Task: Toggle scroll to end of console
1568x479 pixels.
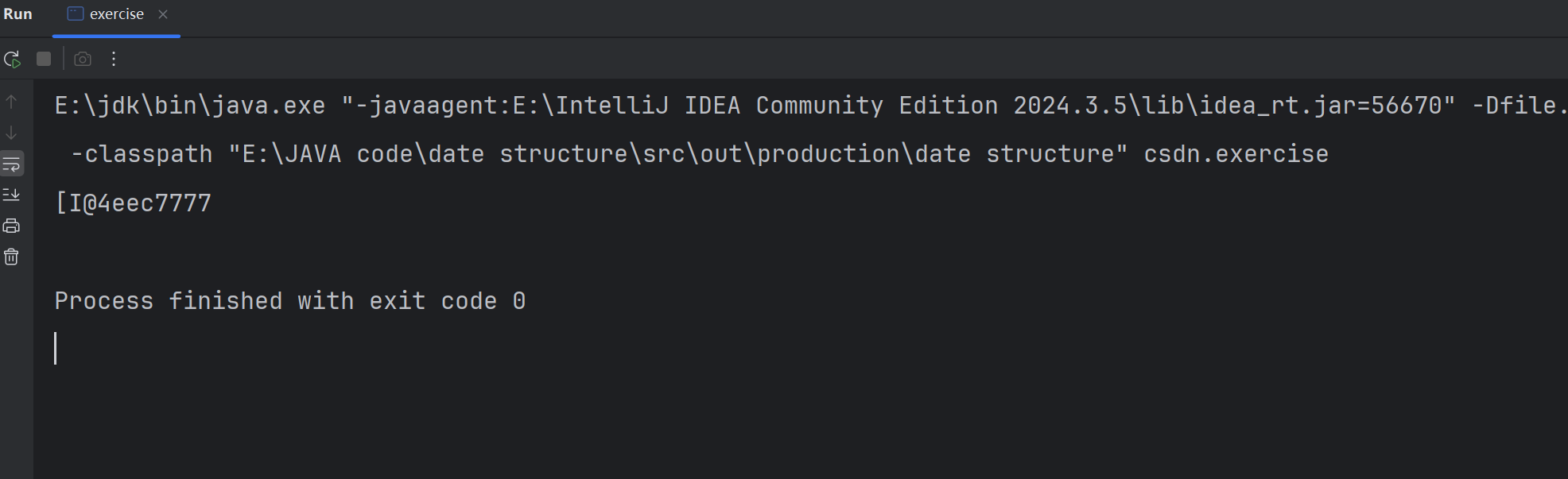Action: [x=11, y=195]
